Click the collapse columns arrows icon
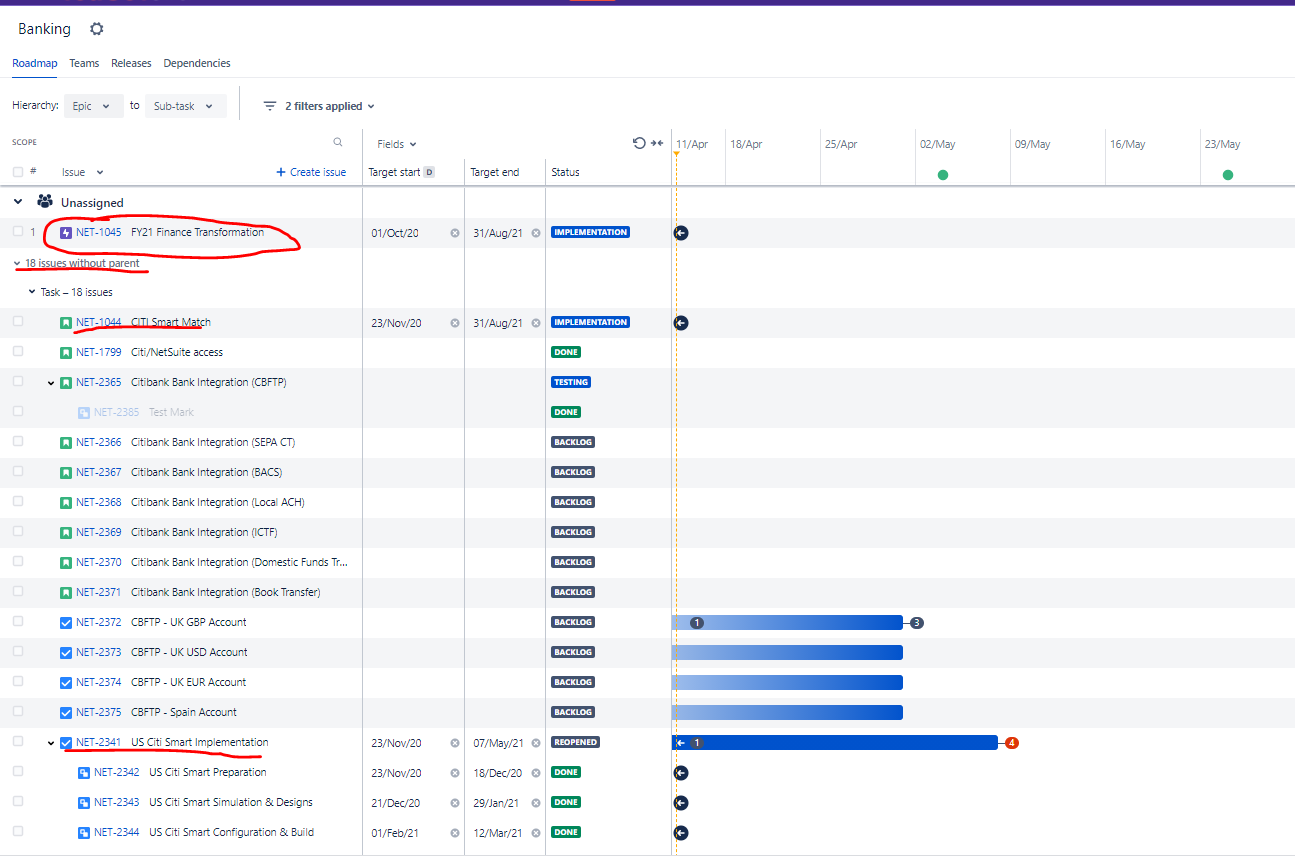 (657, 143)
